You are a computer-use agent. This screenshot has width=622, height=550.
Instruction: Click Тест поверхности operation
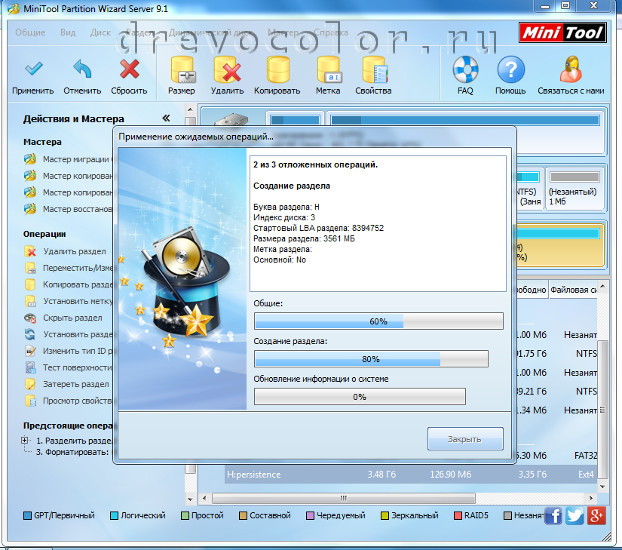coord(69,367)
